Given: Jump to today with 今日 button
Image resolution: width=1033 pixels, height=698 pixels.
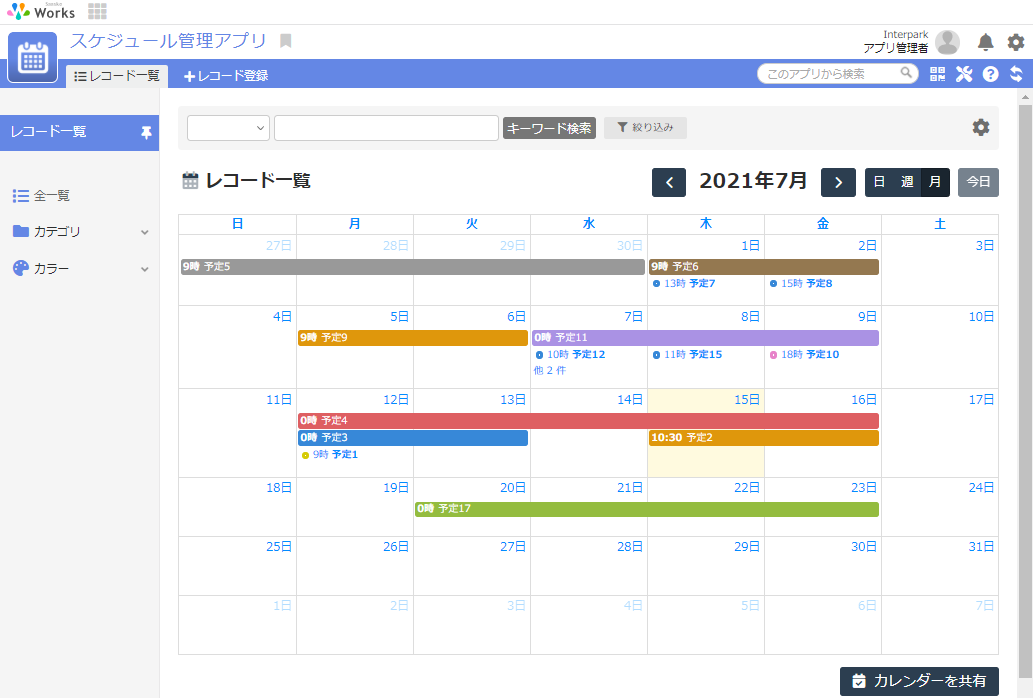Looking at the screenshot, I should [978, 182].
